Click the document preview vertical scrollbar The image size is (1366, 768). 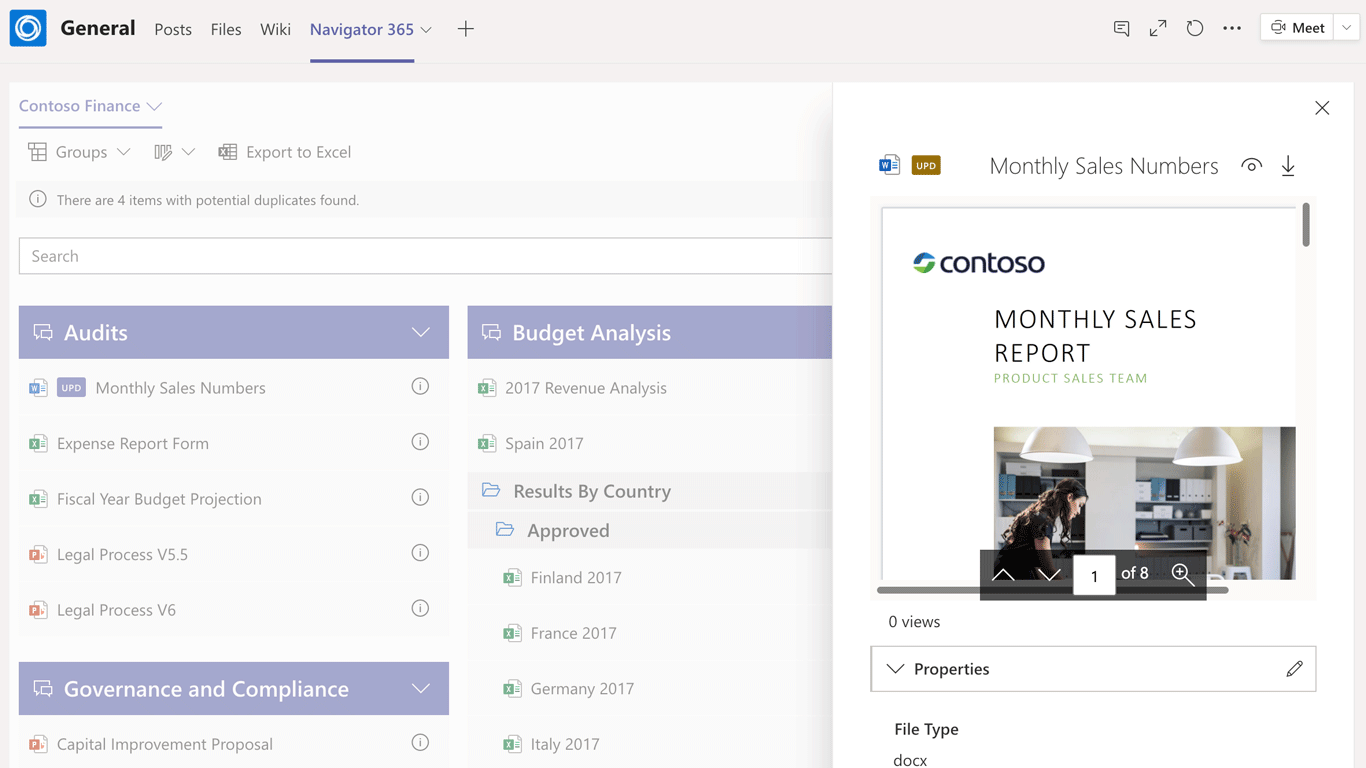tap(1306, 226)
